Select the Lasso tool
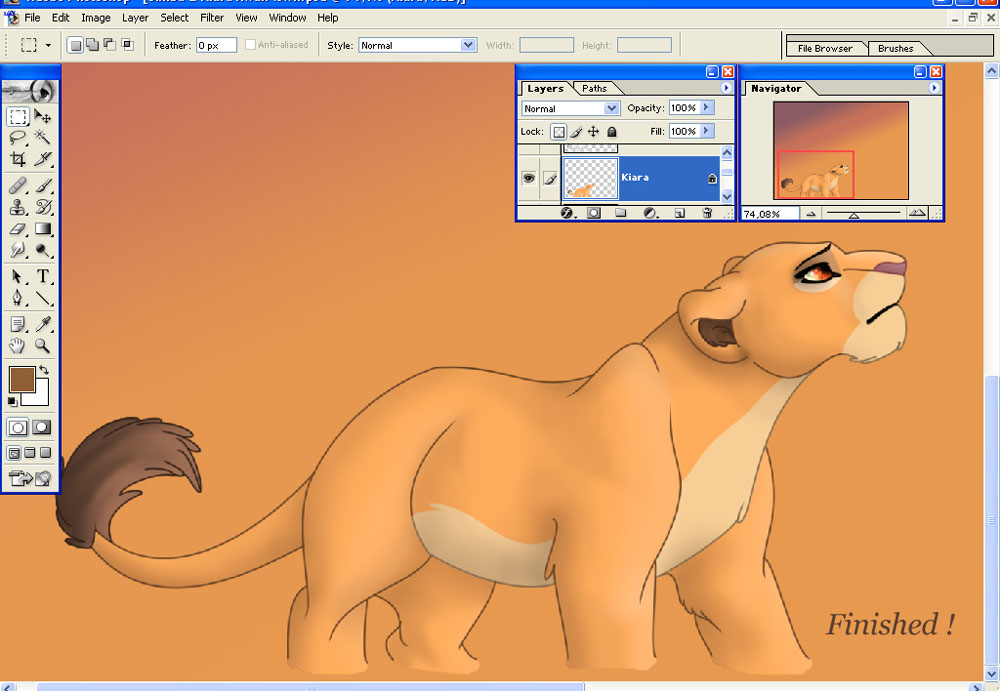The width and height of the screenshot is (1000, 691). 18,137
